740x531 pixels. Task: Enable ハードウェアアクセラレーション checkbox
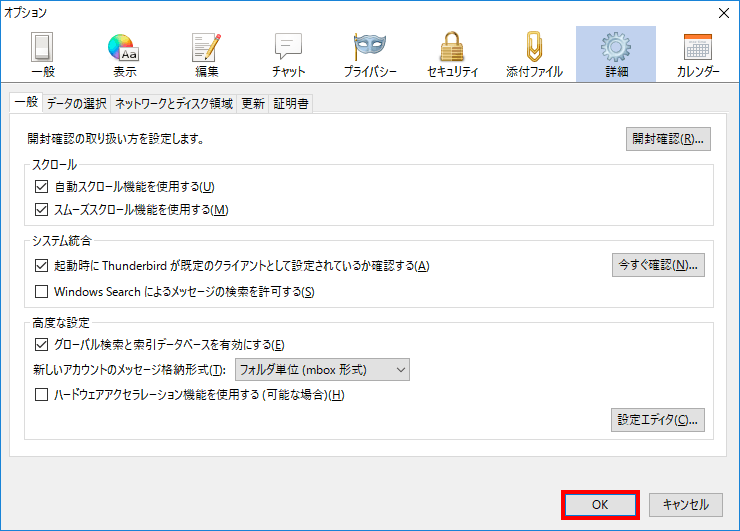[42, 395]
